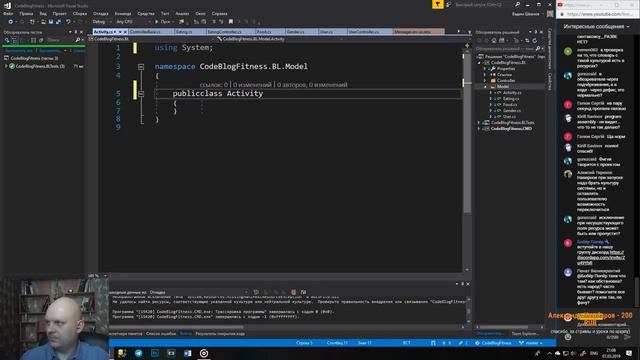Open the editor zoom percentage dropdown

[x=99, y=276]
